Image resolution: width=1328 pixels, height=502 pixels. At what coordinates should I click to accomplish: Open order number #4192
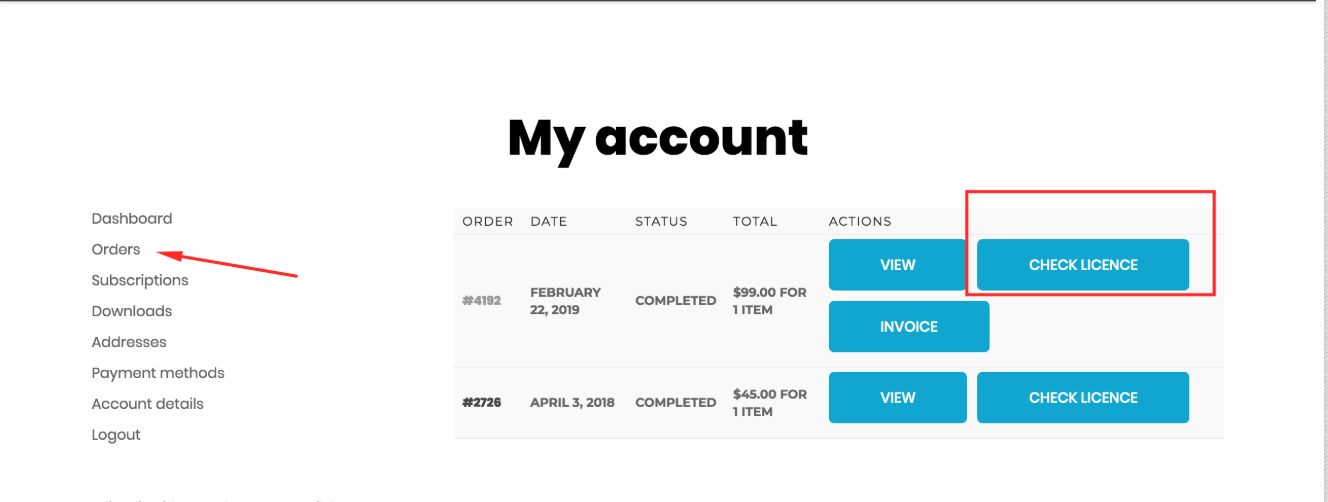tap(481, 300)
